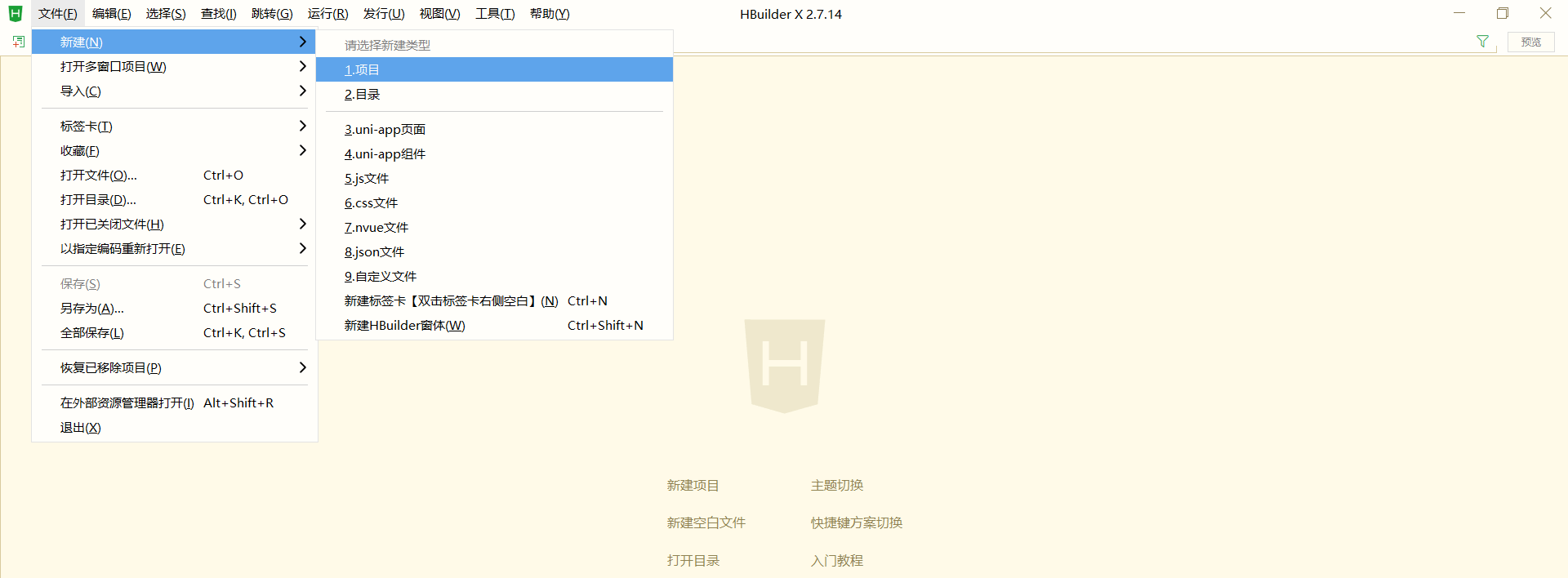The height and width of the screenshot is (578, 1568).
Task: Open the 工具(T) menu
Action: [495, 14]
